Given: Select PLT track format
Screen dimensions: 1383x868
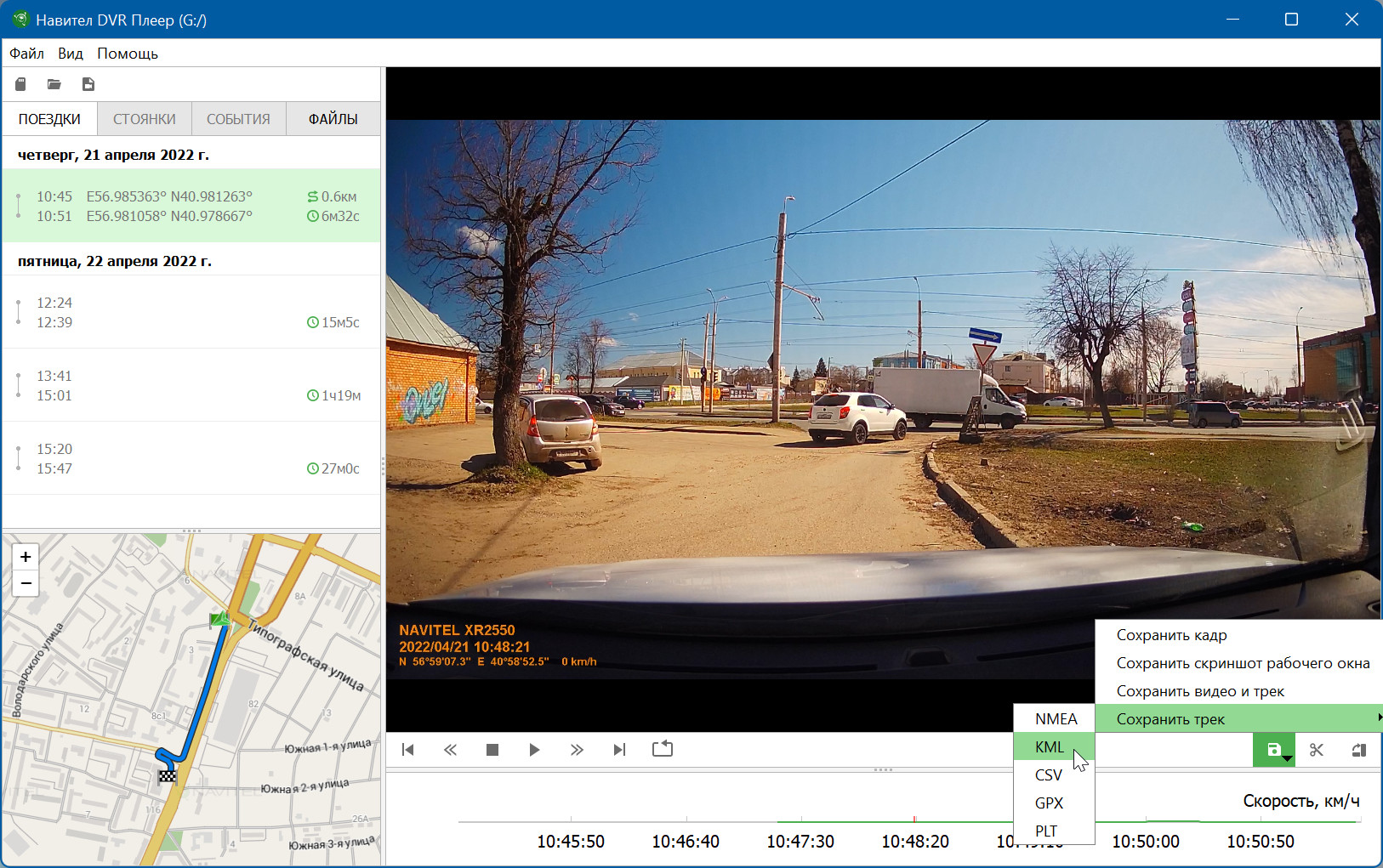Looking at the screenshot, I should [x=1055, y=831].
